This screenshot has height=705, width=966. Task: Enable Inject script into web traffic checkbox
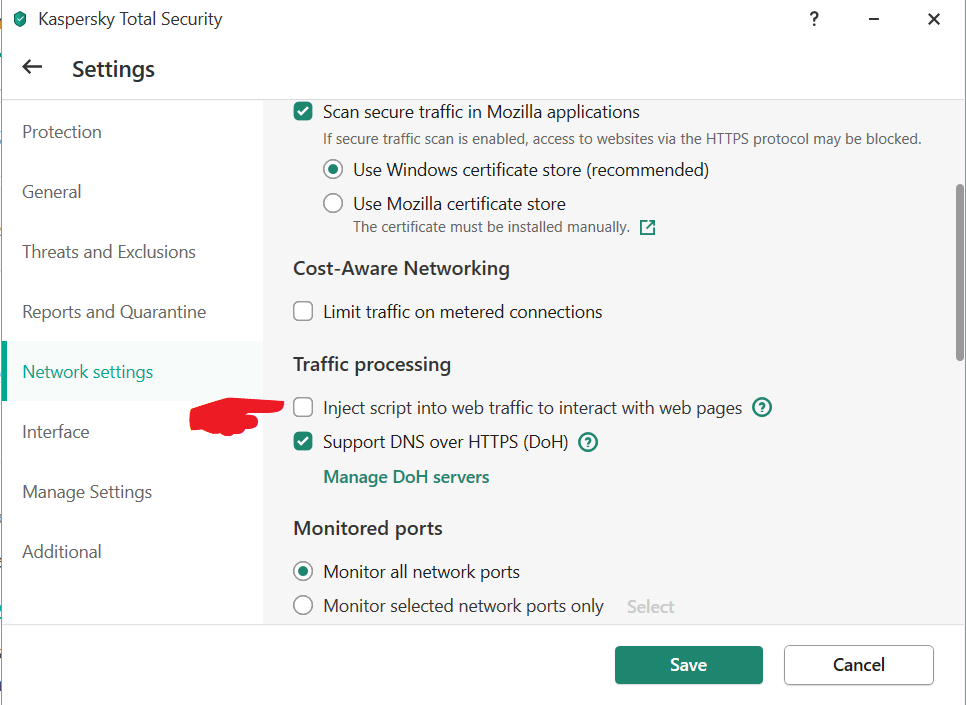302,407
